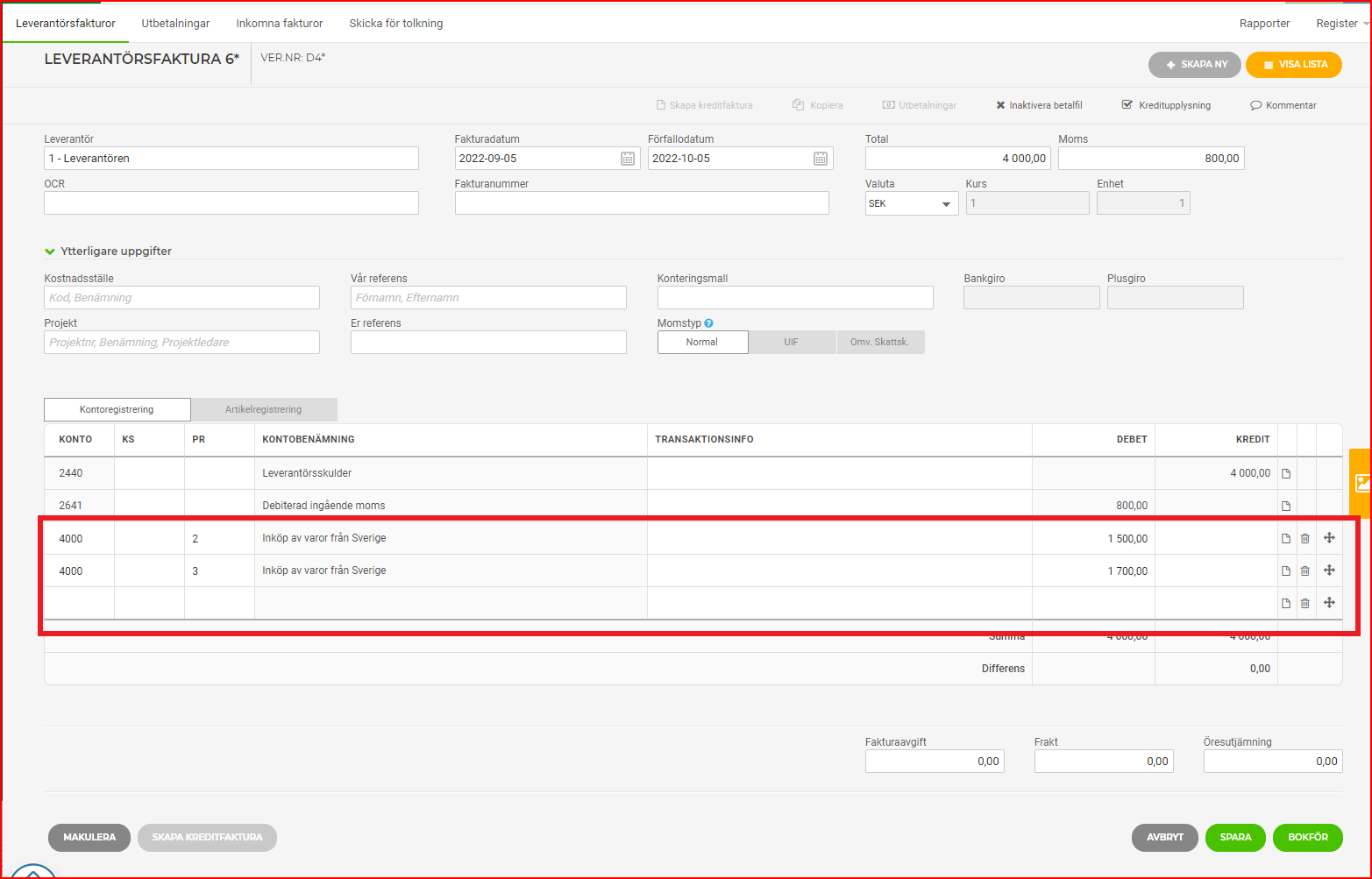This screenshot has width=1372, height=879.
Task: Open the Fakturadatum calendar picker icon
Action: [628, 159]
